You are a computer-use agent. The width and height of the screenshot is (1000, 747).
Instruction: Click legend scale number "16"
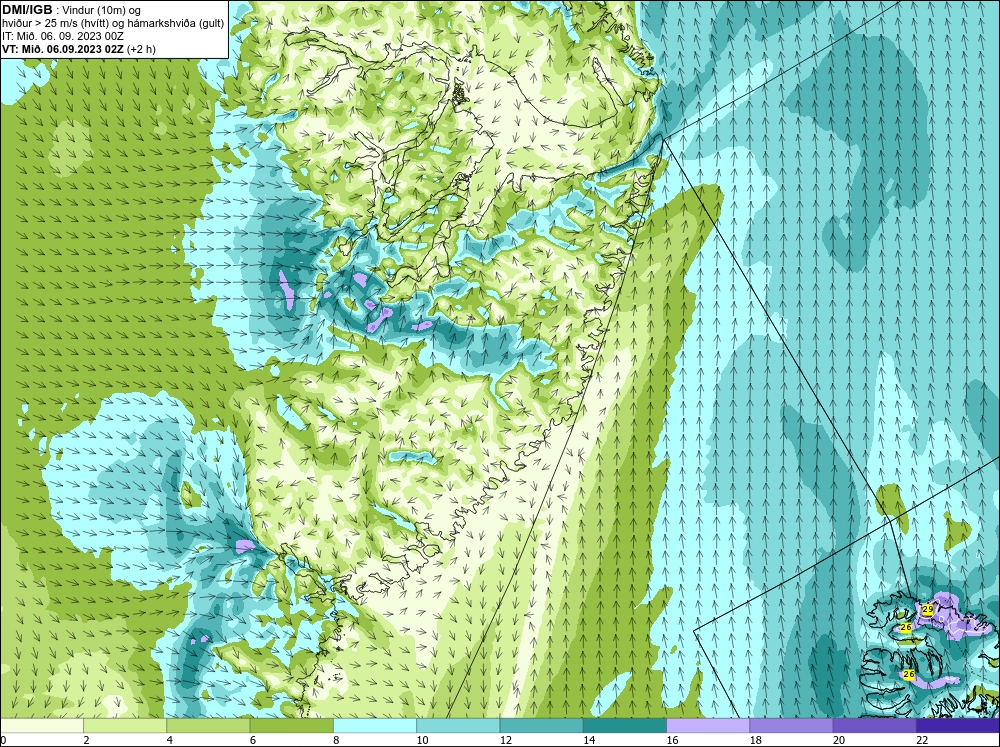pos(672,740)
